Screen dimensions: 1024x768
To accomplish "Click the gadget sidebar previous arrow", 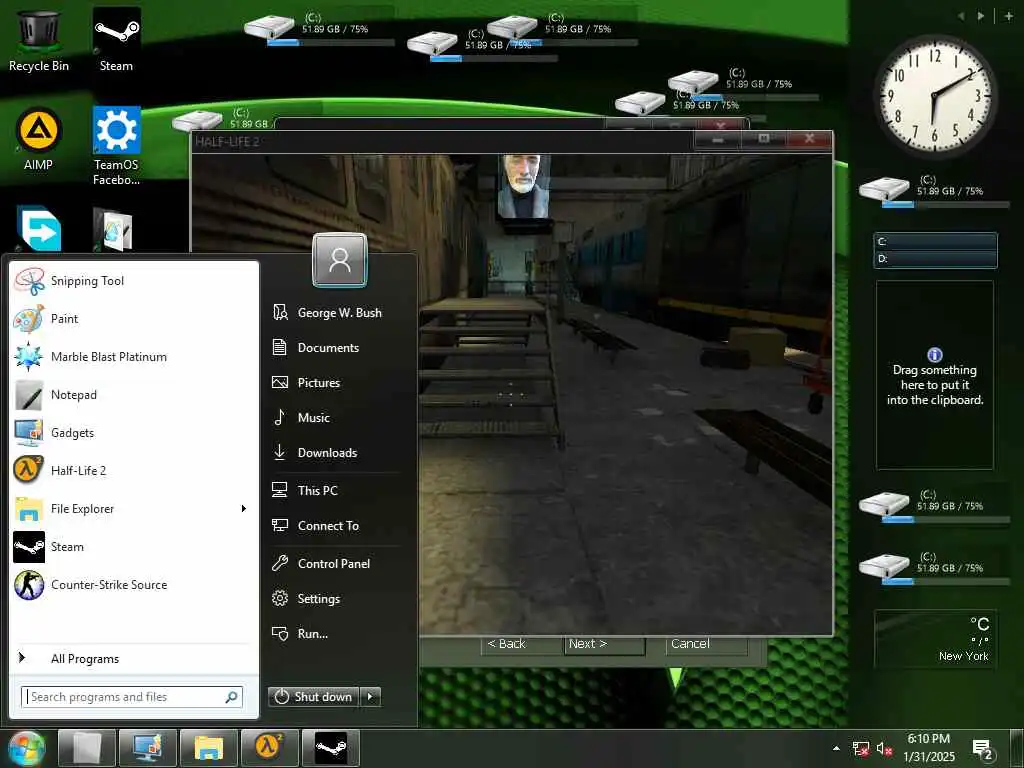I will pyautogui.click(x=962, y=16).
